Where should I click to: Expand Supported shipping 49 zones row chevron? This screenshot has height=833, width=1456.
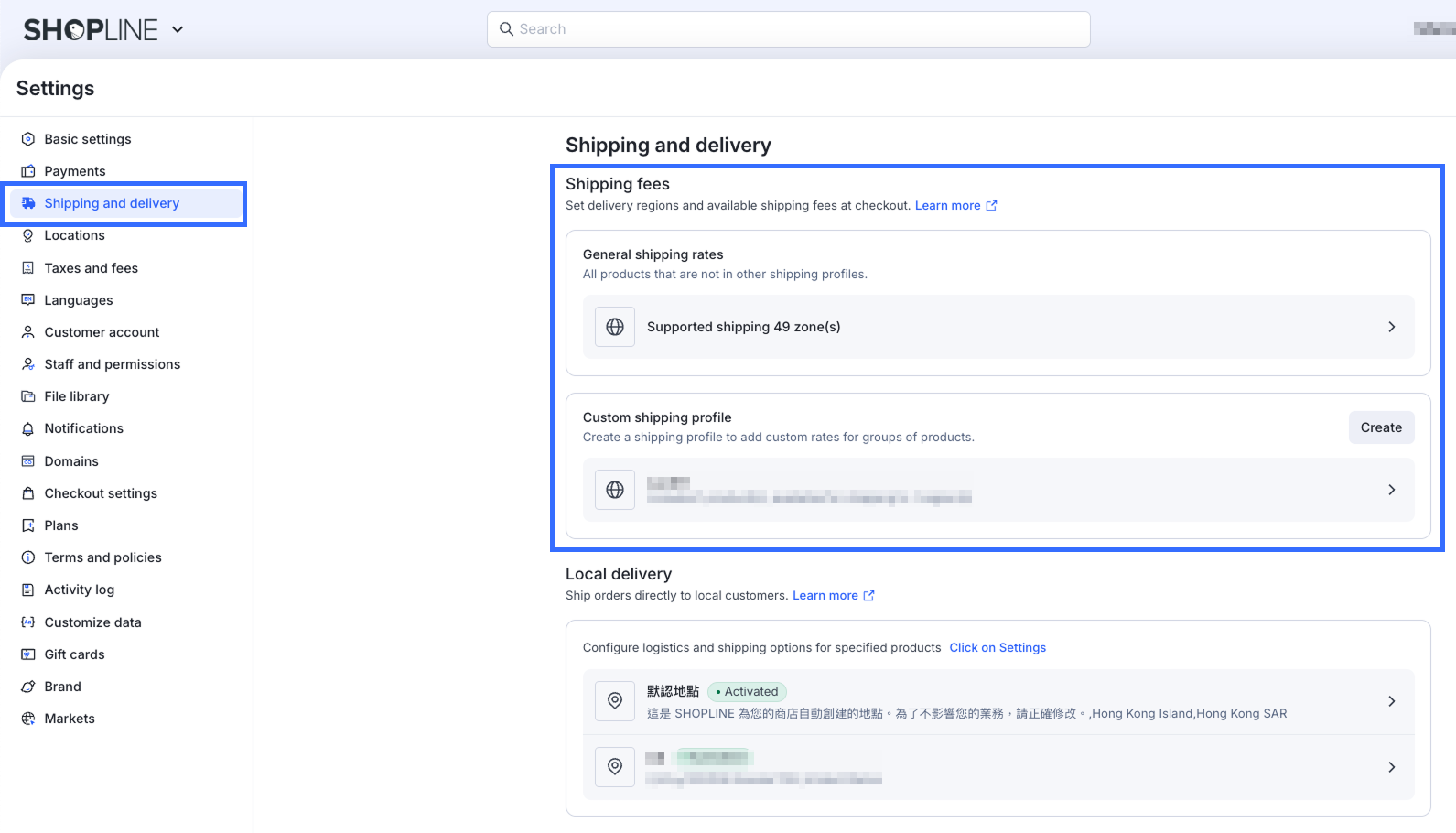coord(1391,327)
